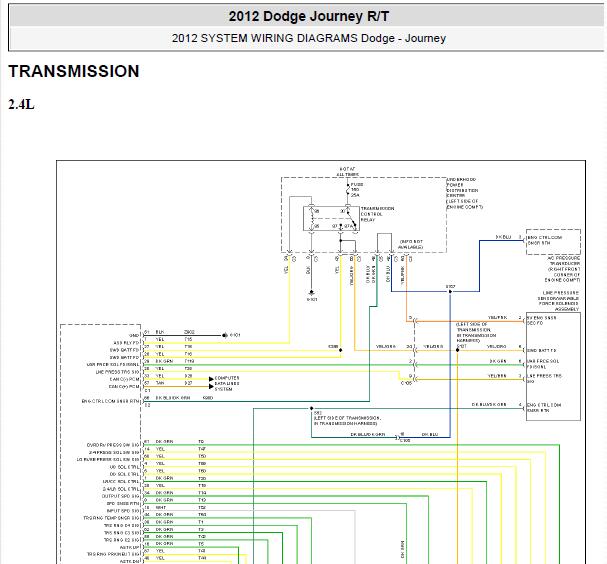This screenshot has width=607, height=564.
Task: Click the '2012 SYSTEM WIRING DIAGRAMS Dodge - Journey' subtitle
Action: tap(309, 38)
